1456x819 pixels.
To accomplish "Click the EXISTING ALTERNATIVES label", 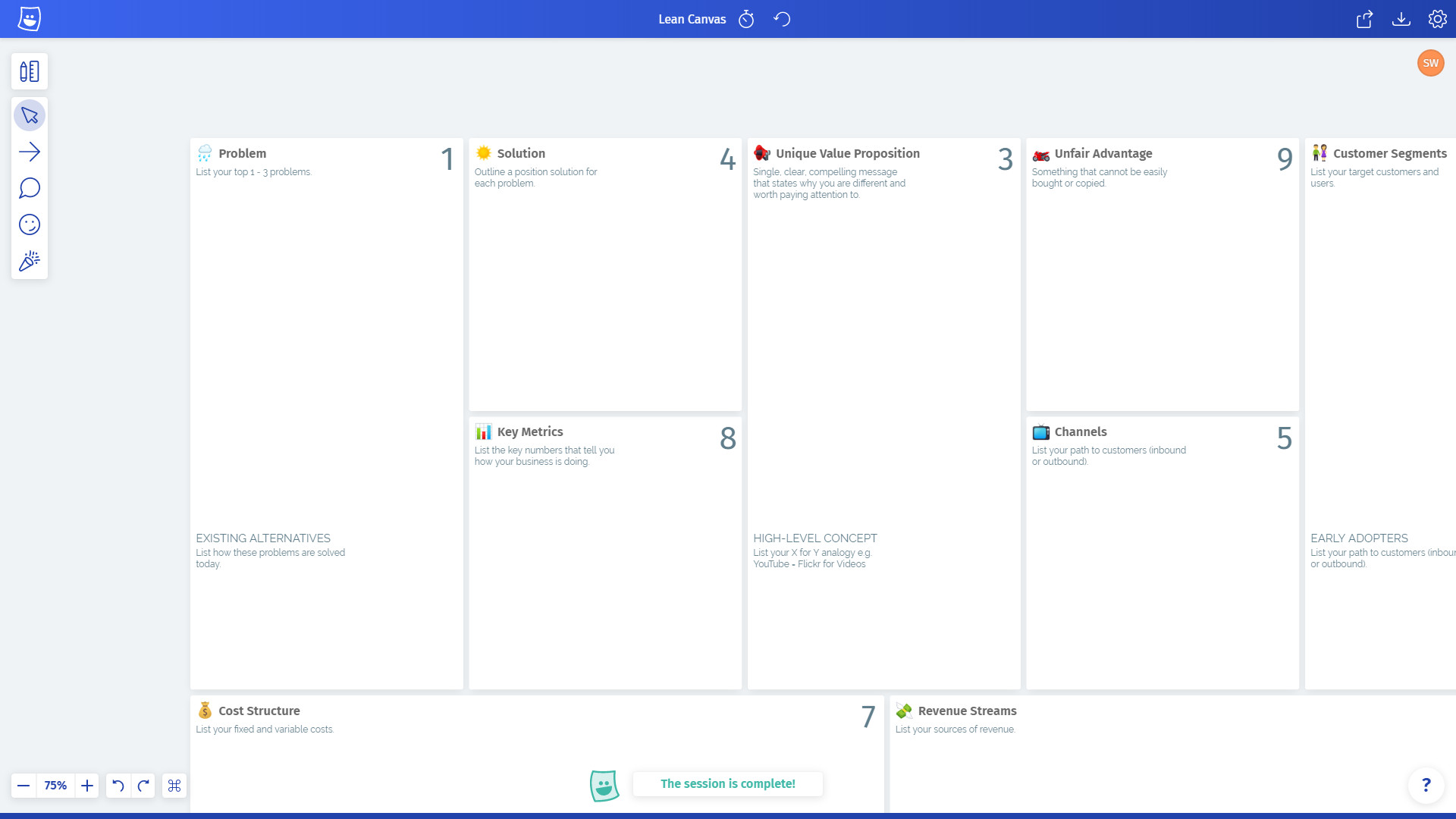I will tap(262, 538).
